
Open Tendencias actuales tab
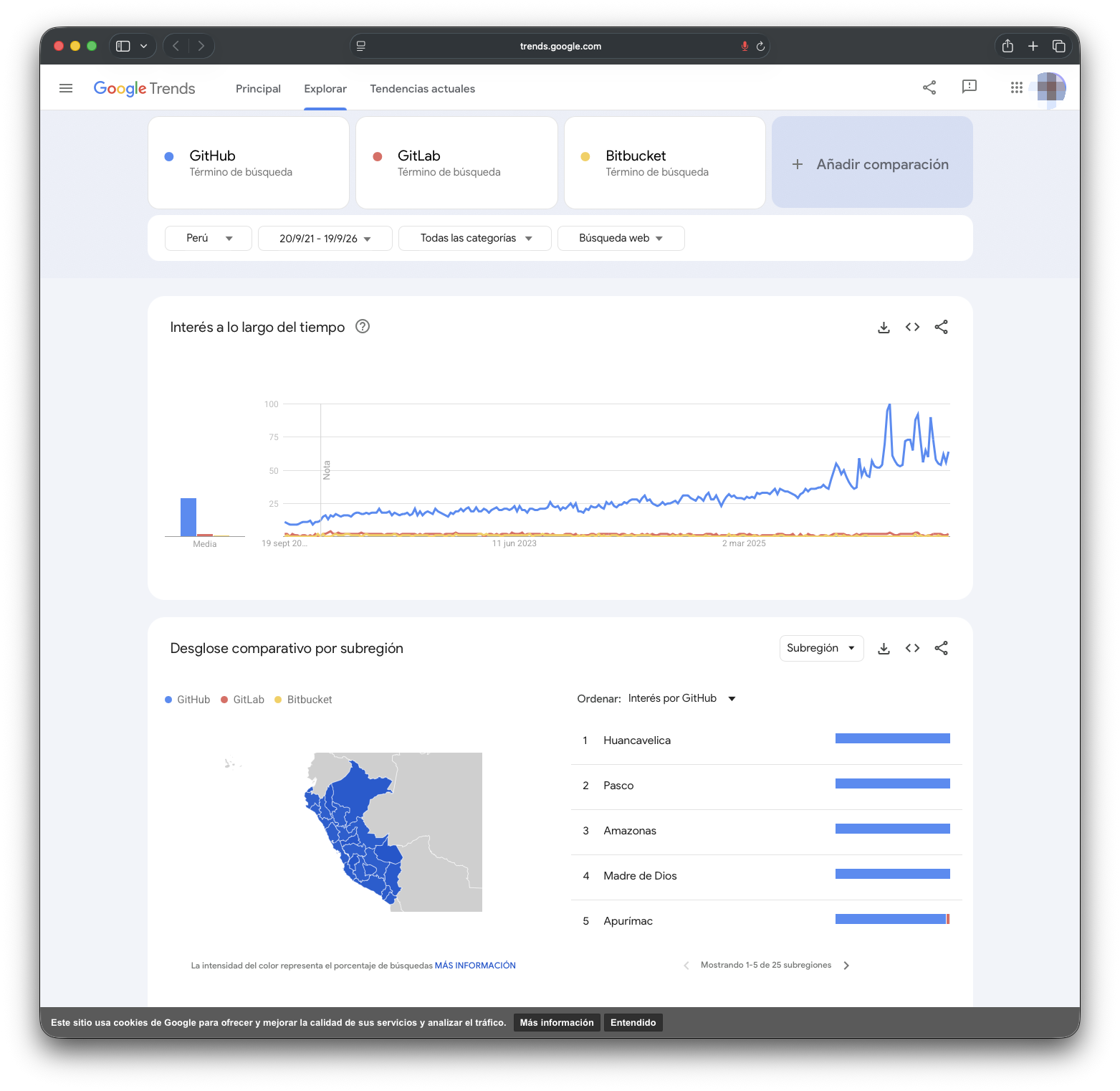tap(422, 88)
